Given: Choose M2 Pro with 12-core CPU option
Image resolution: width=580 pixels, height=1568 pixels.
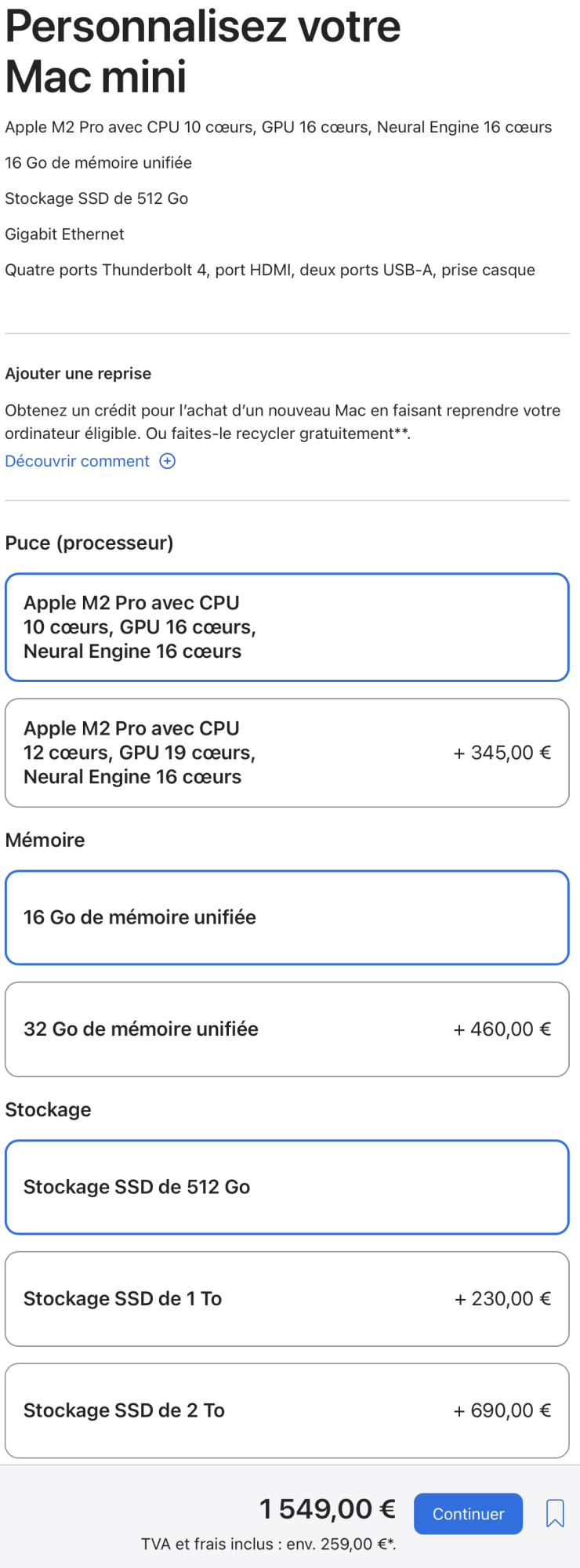Looking at the screenshot, I should tap(287, 753).
